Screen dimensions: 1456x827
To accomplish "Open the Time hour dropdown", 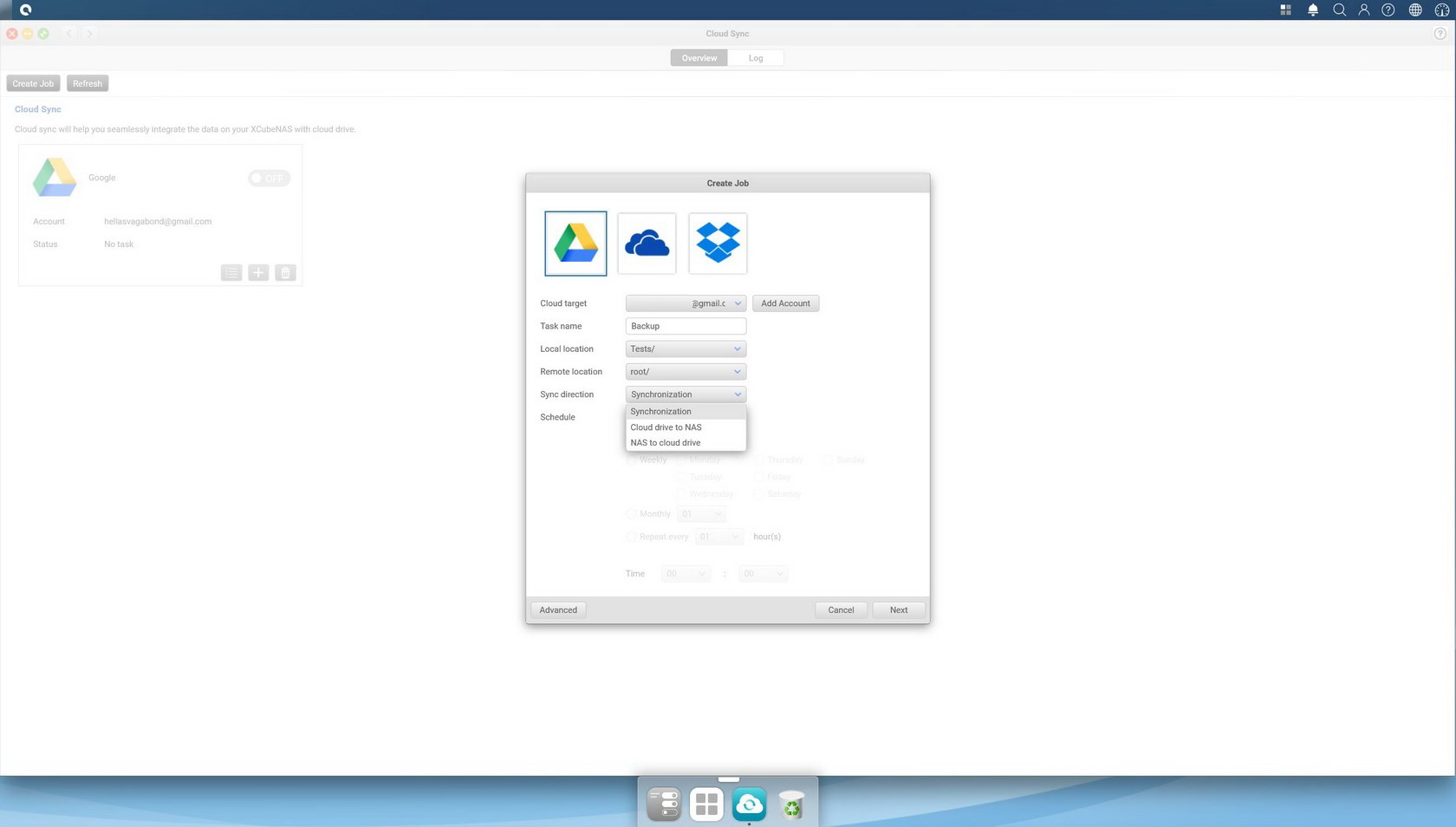I will pos(686,574).
